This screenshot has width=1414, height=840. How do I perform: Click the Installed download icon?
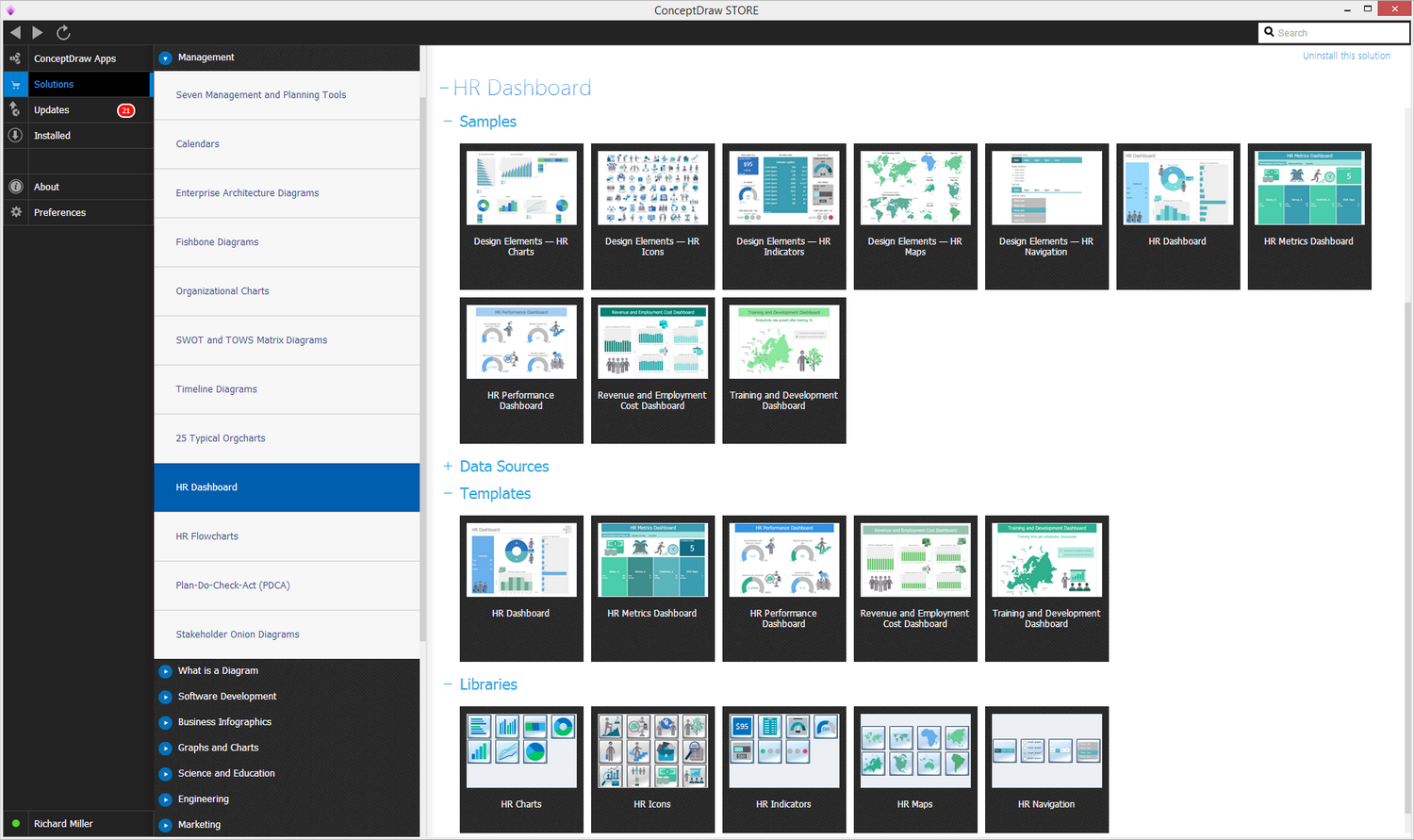15,135
